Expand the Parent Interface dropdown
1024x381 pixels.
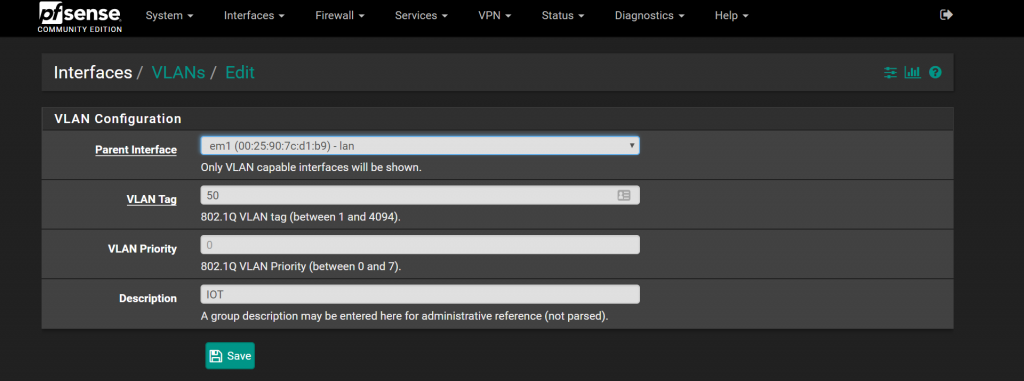[x=419, y=145]
